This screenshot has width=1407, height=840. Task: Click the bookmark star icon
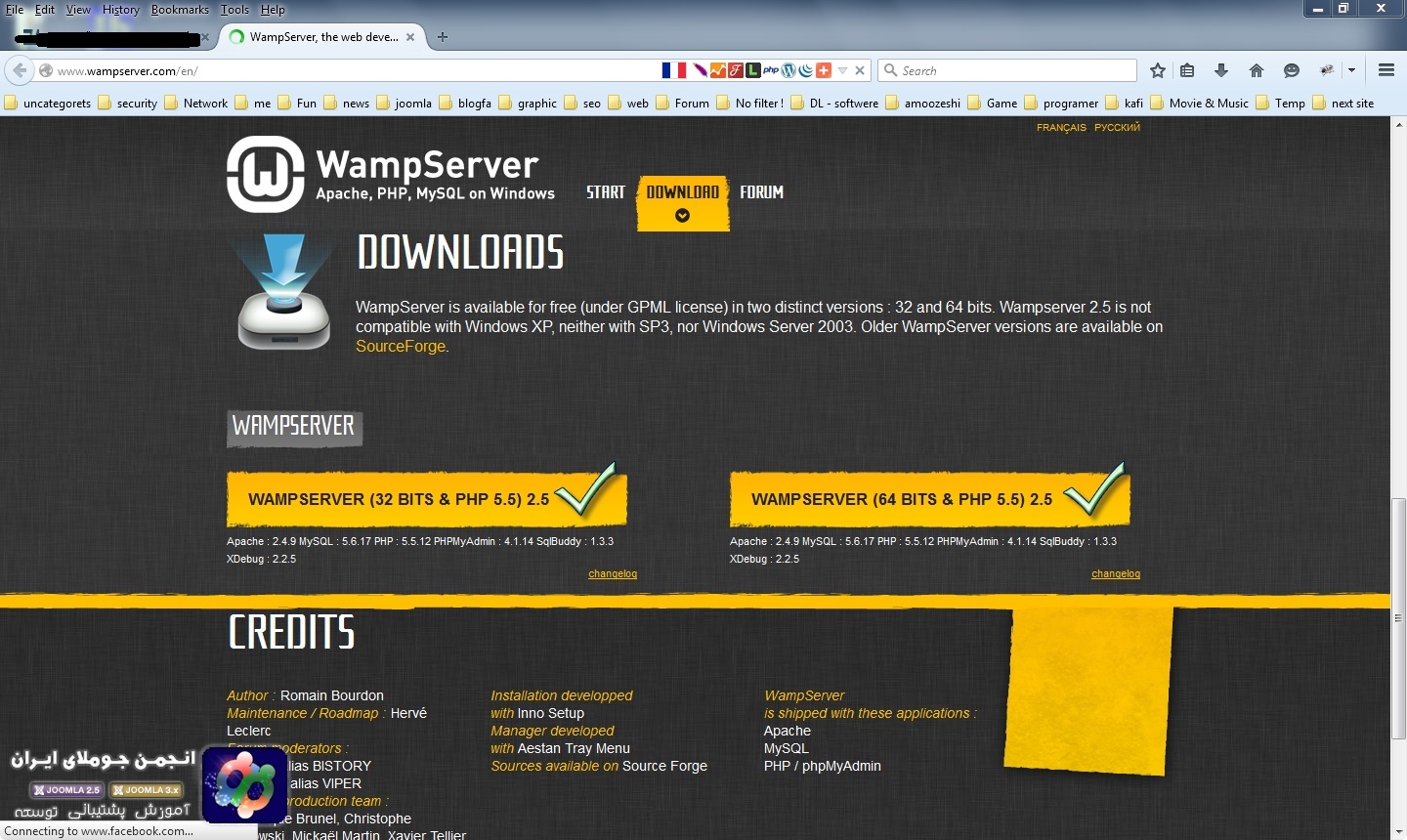(x=1158, y=70)
